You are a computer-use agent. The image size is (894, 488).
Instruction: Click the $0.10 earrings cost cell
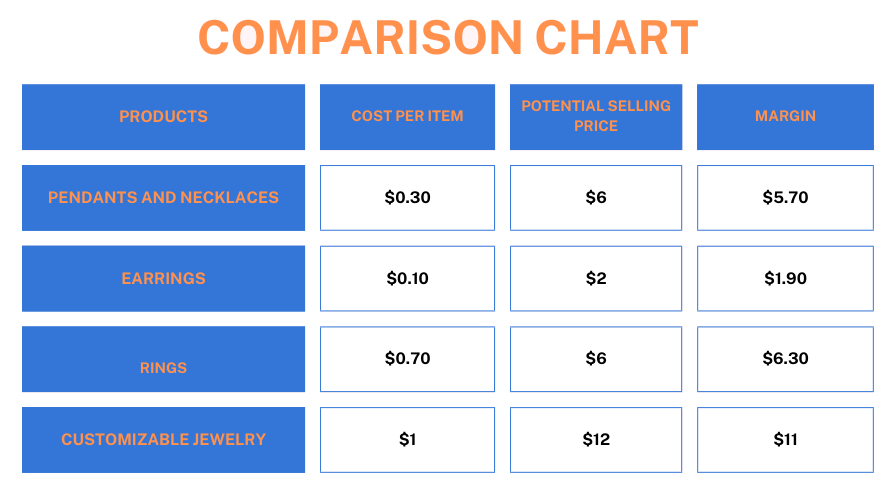pyautogui.click(x=407, y=279)
